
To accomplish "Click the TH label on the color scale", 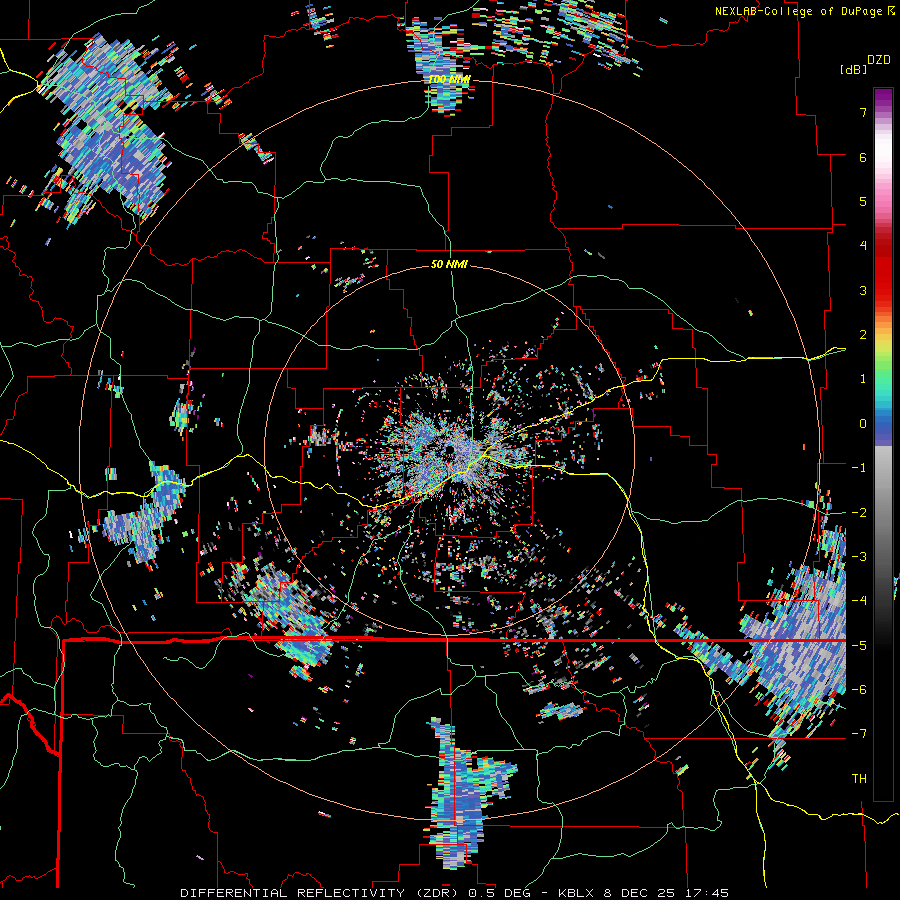I will 859,778.
